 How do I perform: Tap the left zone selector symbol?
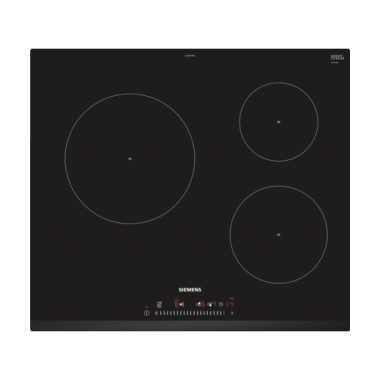(181, 304)
